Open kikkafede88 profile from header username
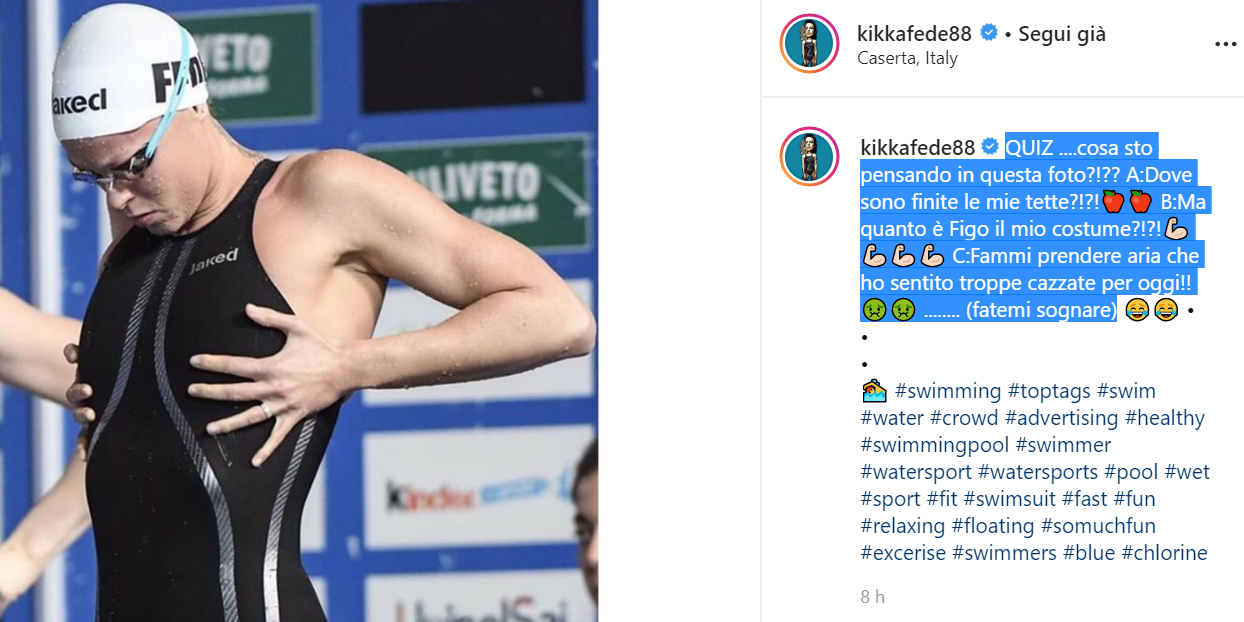The height and width of the screenshot is (622, 1244). pyautogui.click(x=916, y=33)
